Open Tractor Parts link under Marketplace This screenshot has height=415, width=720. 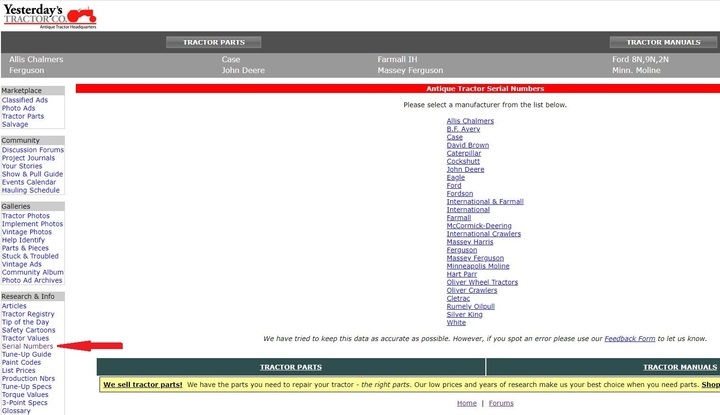tap(23, 116)
